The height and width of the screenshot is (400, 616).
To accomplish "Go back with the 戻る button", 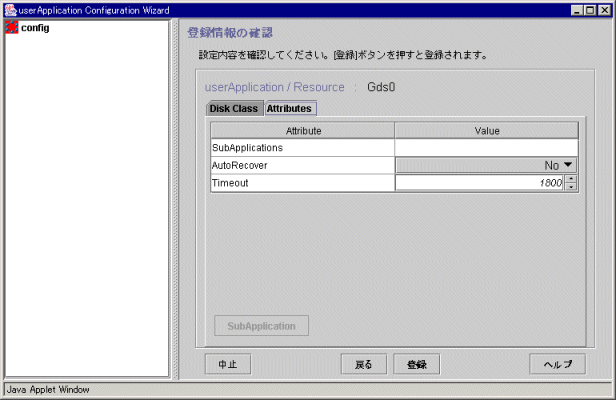I will pyautogui.click(x=363, y=364).
